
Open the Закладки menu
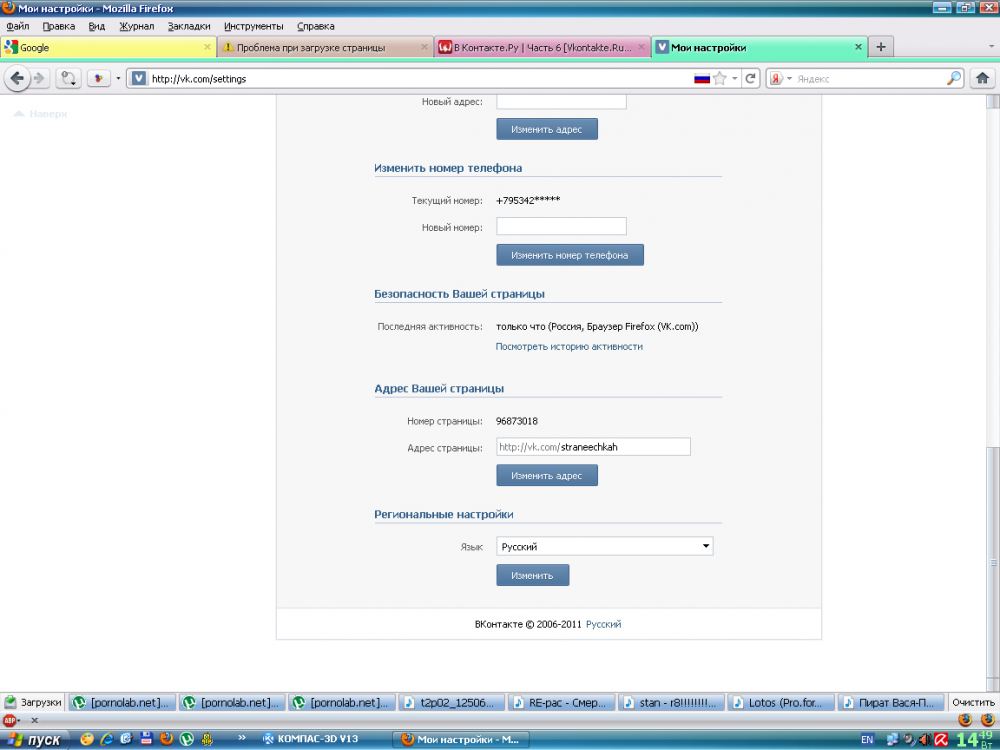[x=189, y=26]
